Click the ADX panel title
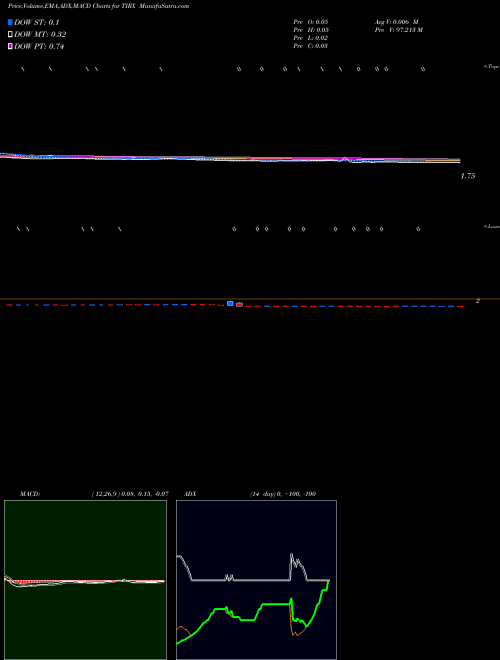The image size is (500, 660). click(x=190, y=494)
